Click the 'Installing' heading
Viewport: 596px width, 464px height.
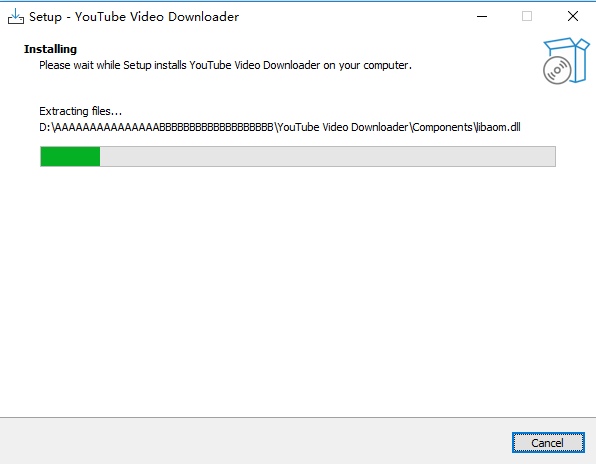coord(50,49)
